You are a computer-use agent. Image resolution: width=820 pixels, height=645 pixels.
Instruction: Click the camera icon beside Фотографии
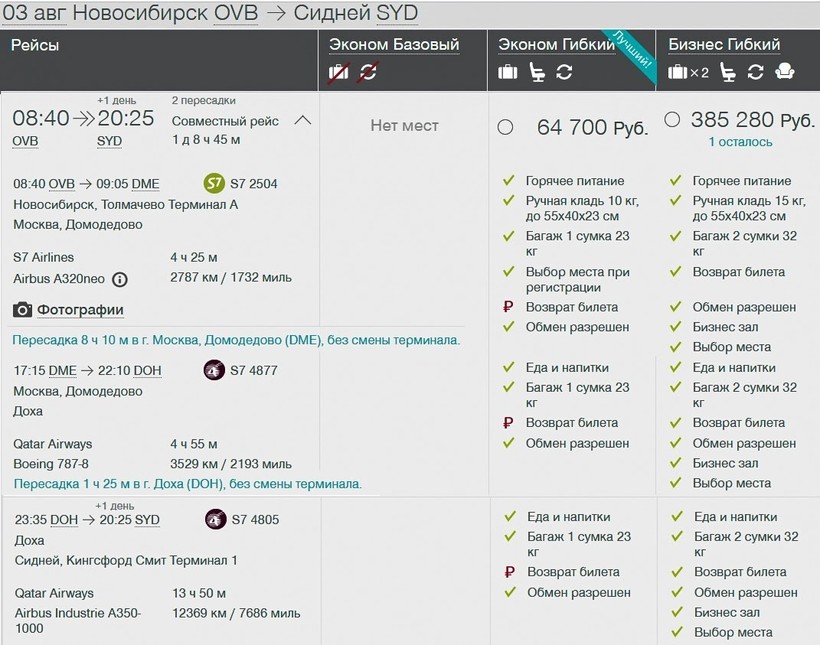pyautogui.click(x=22, y=310)
